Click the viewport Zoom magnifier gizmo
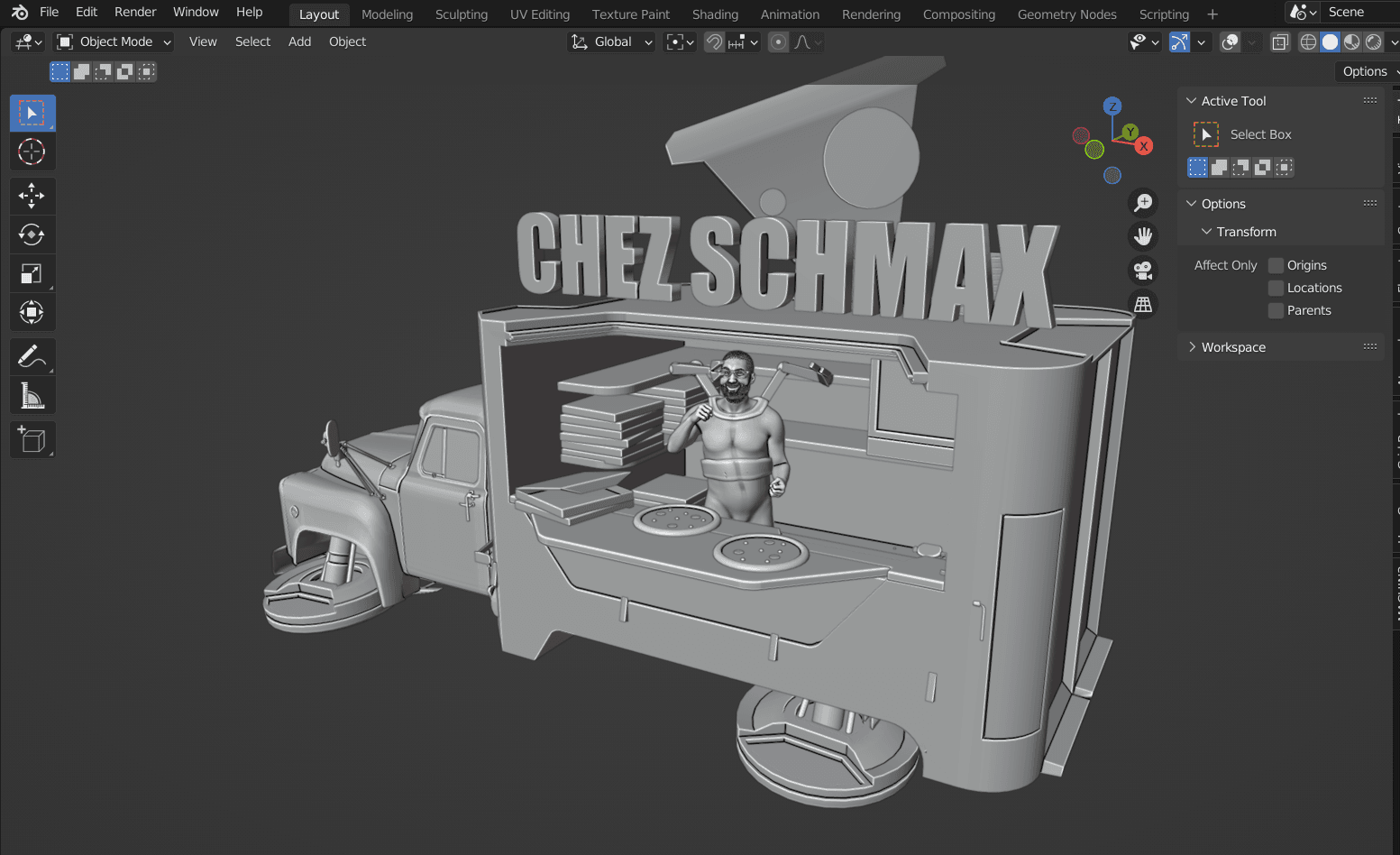1400x855 pixels. click(x=1143, y=203)
